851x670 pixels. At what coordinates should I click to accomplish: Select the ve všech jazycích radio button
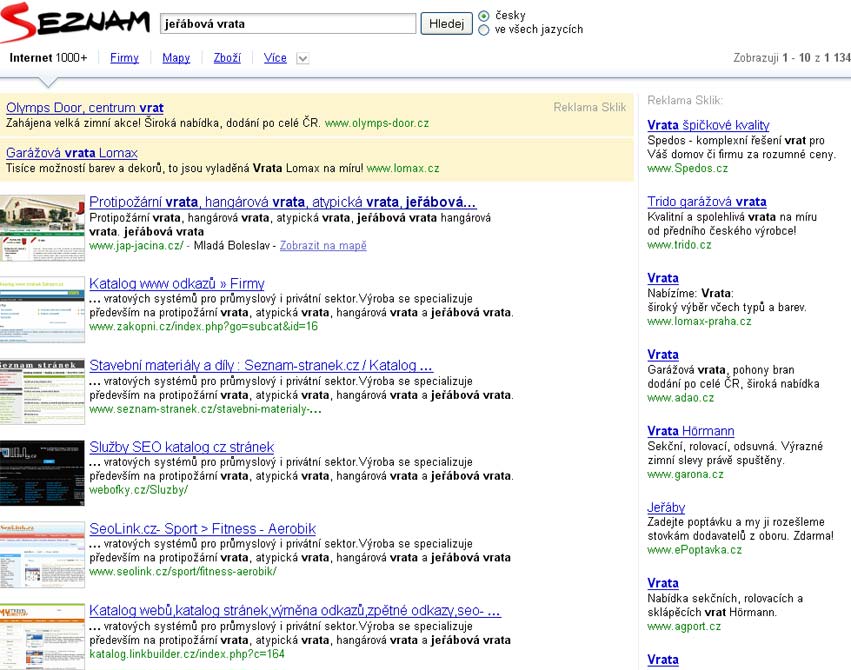(484, 30)
